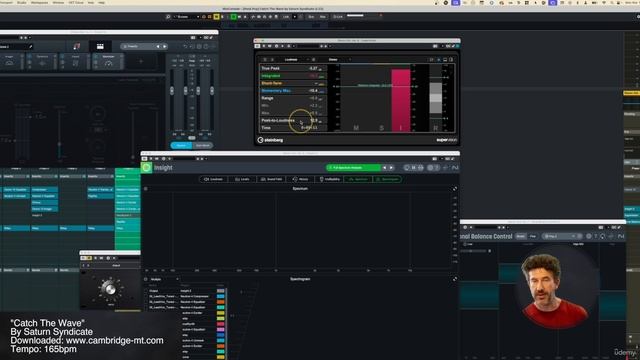The height and width of the screenshot is (360, 640).
Task: Open Stereo channel dropdown in SuperVision
Action: click(339, 60)
